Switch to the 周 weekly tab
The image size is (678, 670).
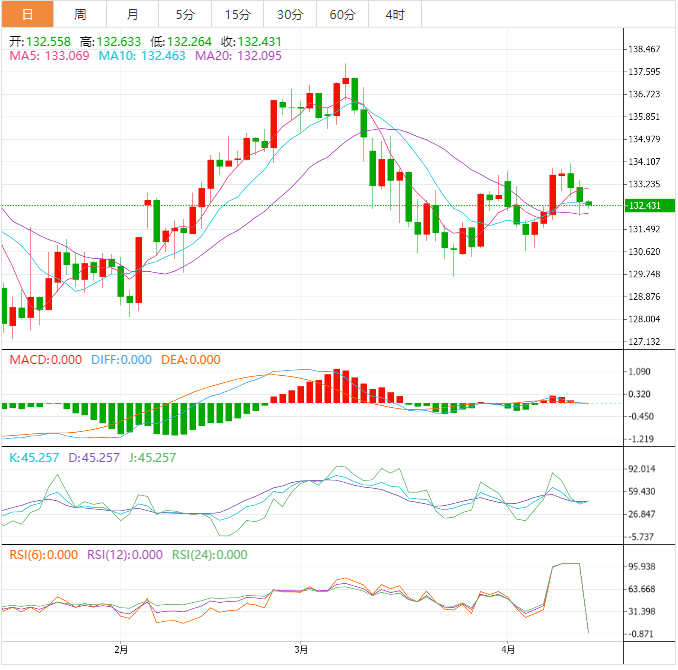80,14
